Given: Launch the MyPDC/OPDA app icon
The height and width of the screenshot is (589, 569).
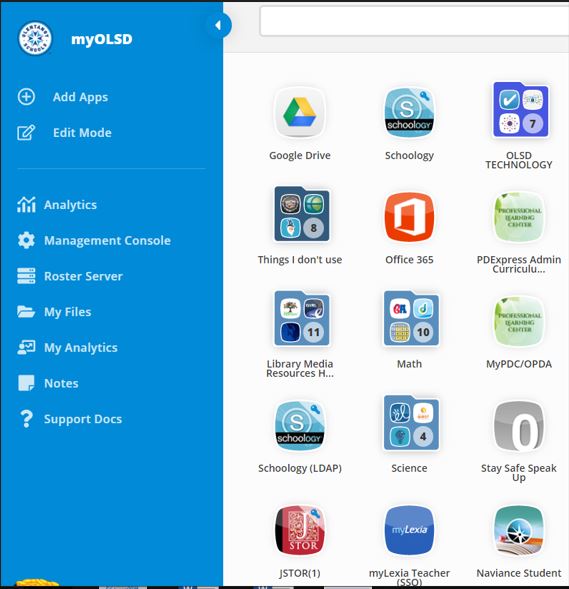Looking at the screenshot, I should (519, 321).
